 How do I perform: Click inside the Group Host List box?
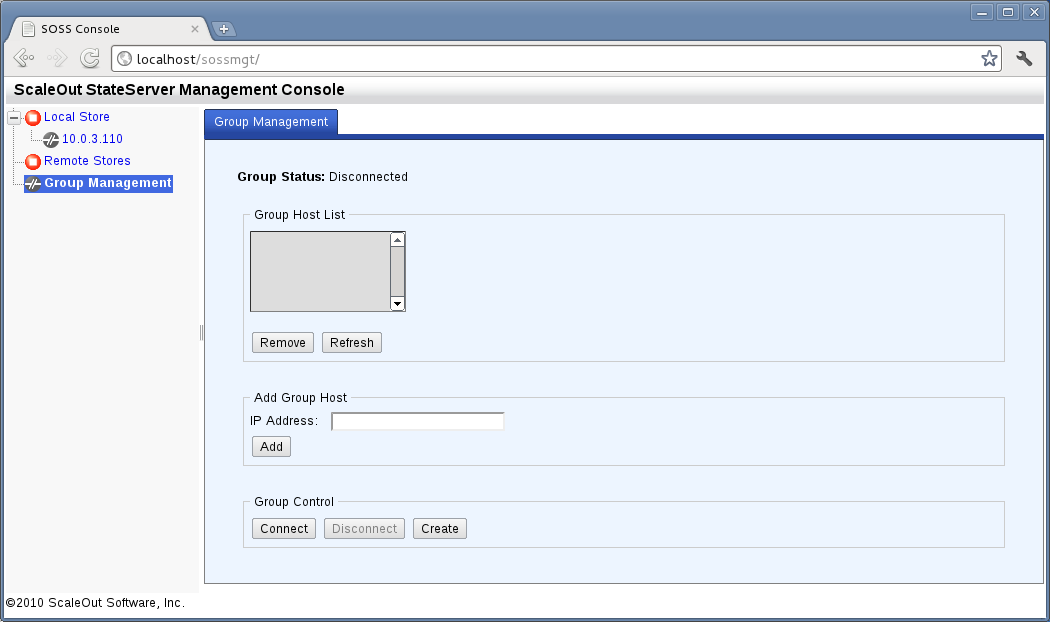(x=320, y=272)
